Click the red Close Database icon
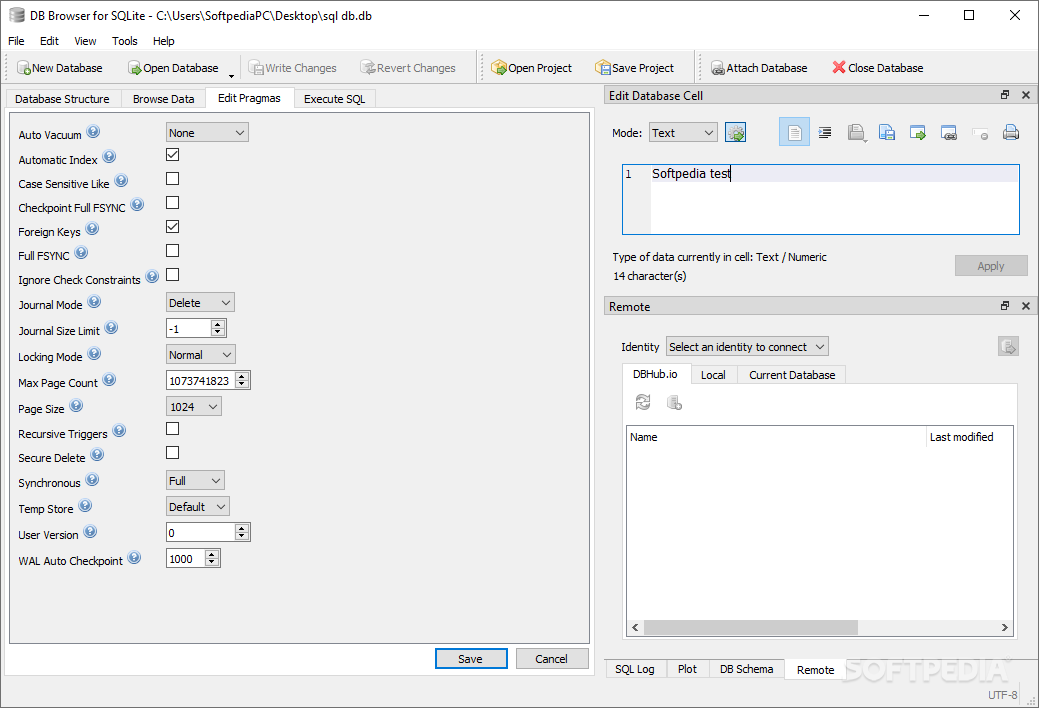The image size is (1039, 708). point(839,67)
